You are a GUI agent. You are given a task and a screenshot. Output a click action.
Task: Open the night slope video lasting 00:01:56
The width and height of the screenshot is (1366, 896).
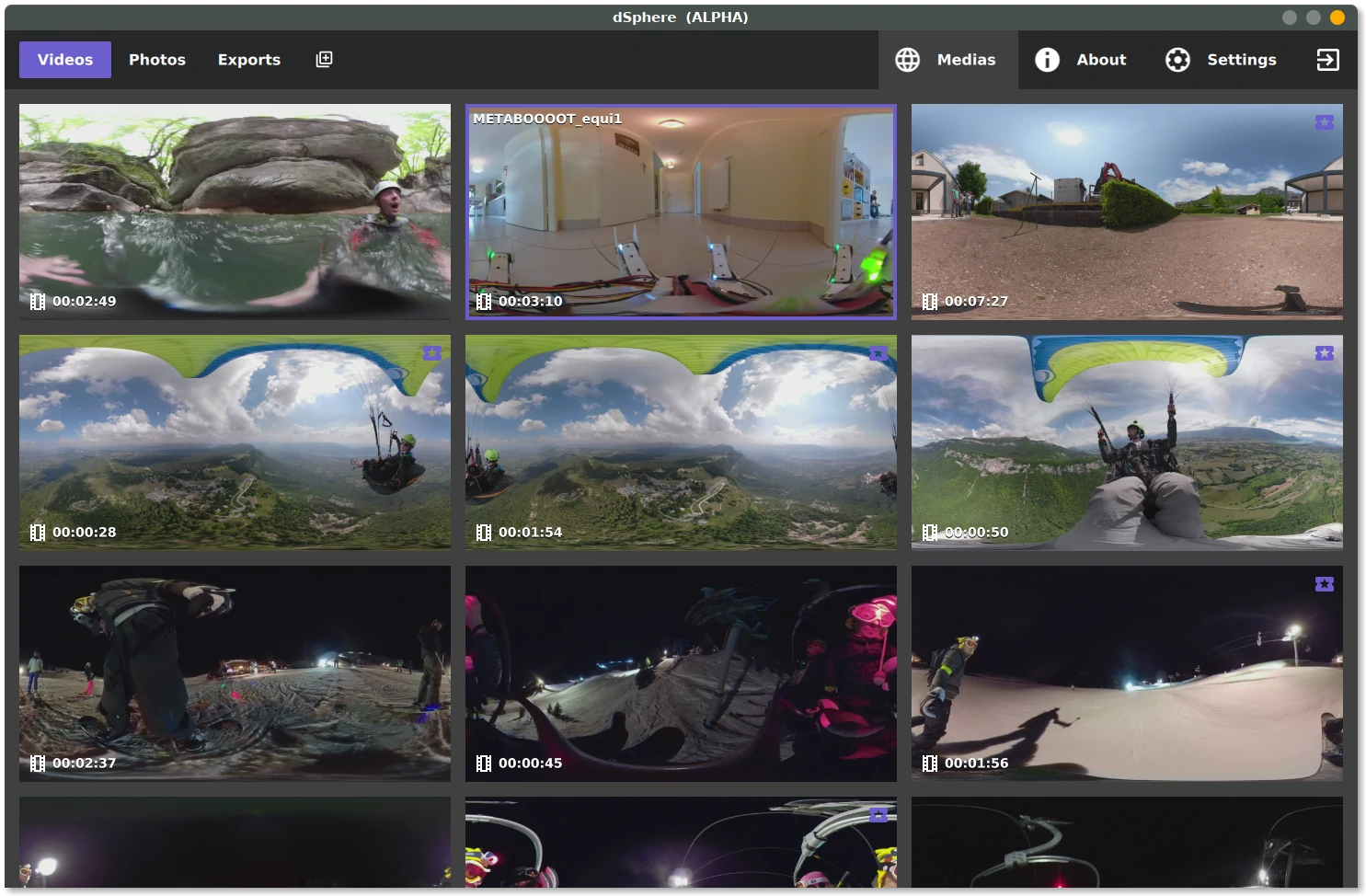point(1127,673)
